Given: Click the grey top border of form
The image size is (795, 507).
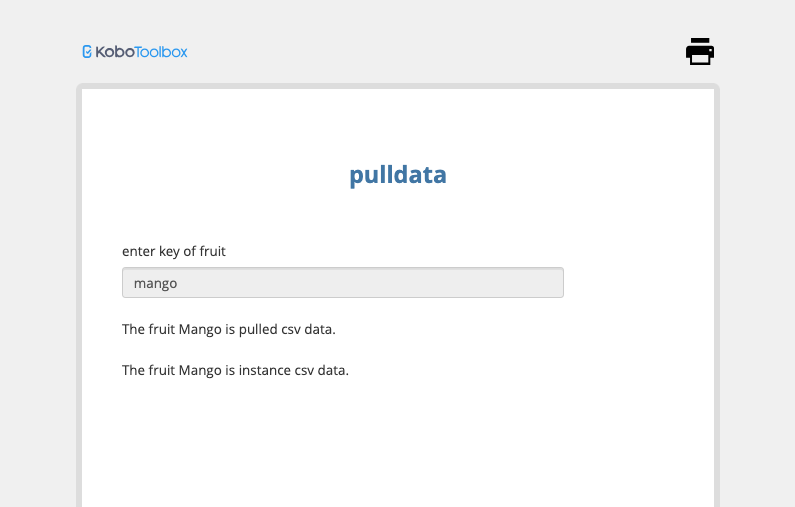Looking at the screenshot, I should coord(397,87).
